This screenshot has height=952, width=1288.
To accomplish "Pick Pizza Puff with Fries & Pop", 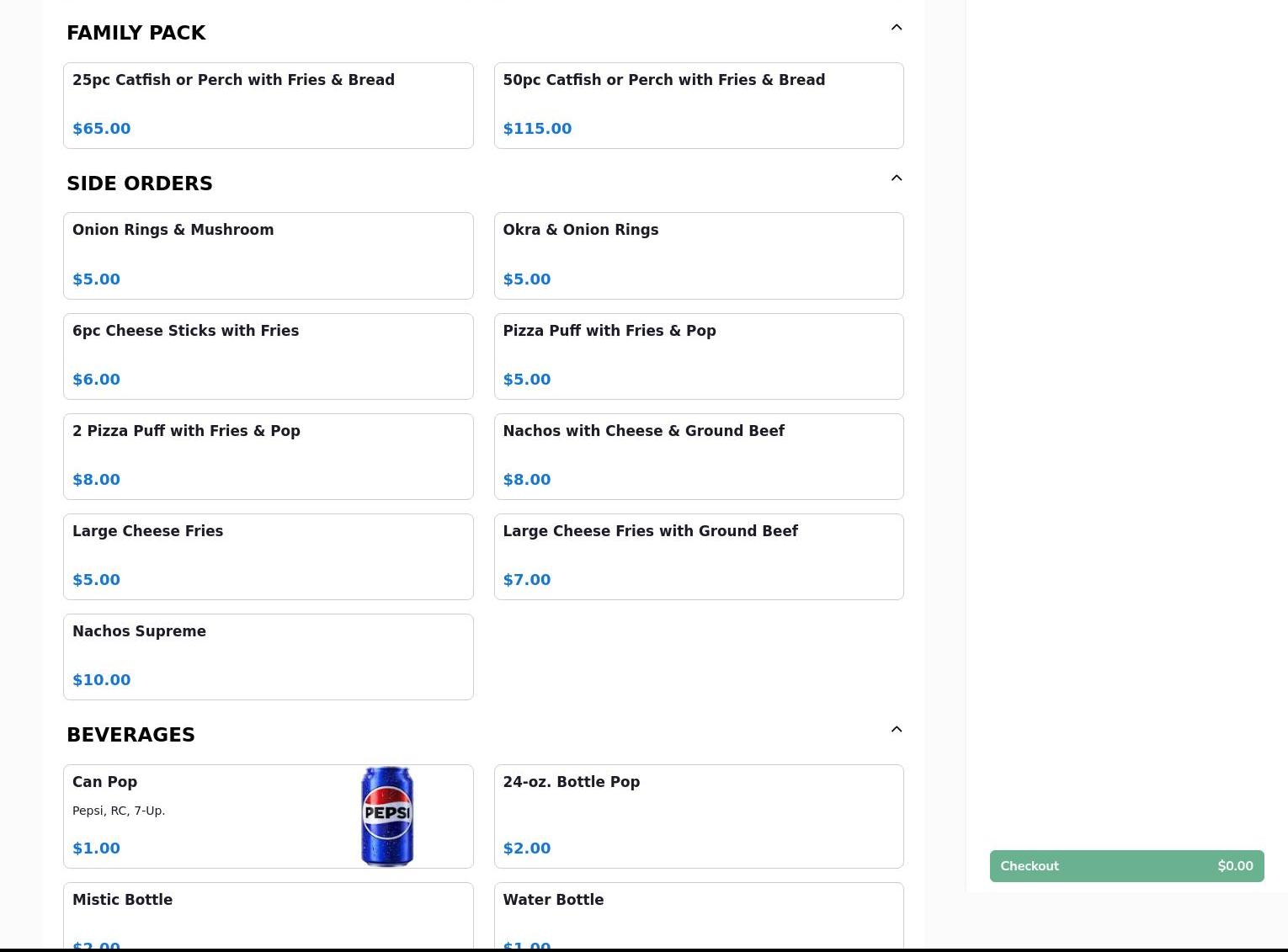I will point(698,356).
